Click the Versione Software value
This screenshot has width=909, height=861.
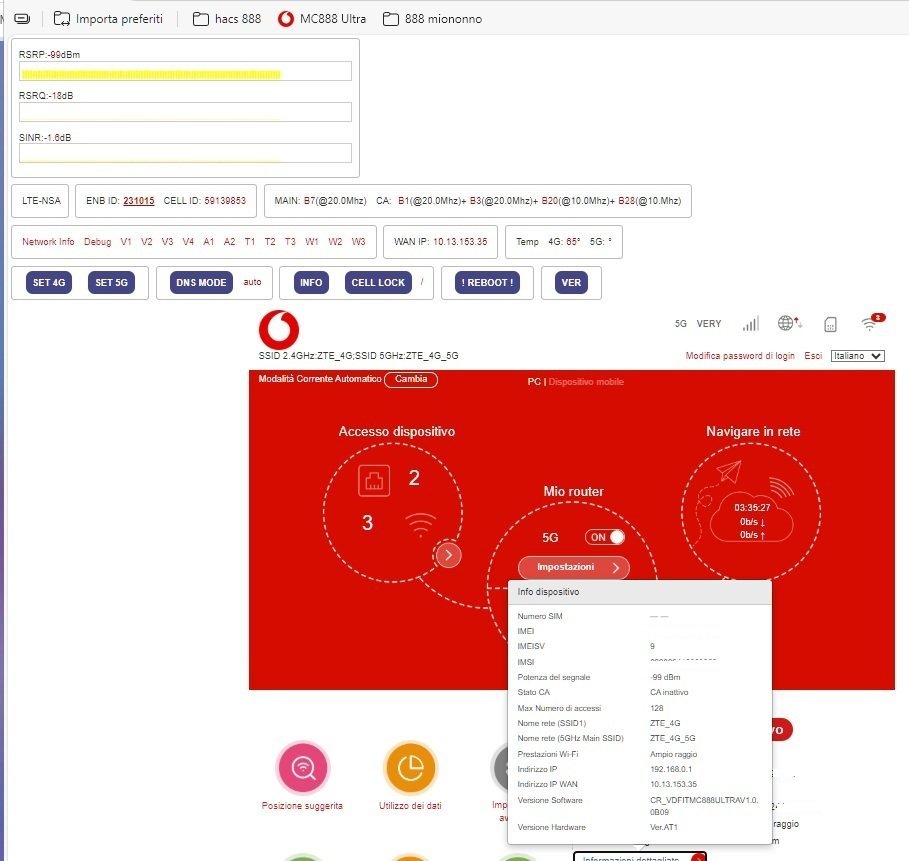tap(704, 806)
